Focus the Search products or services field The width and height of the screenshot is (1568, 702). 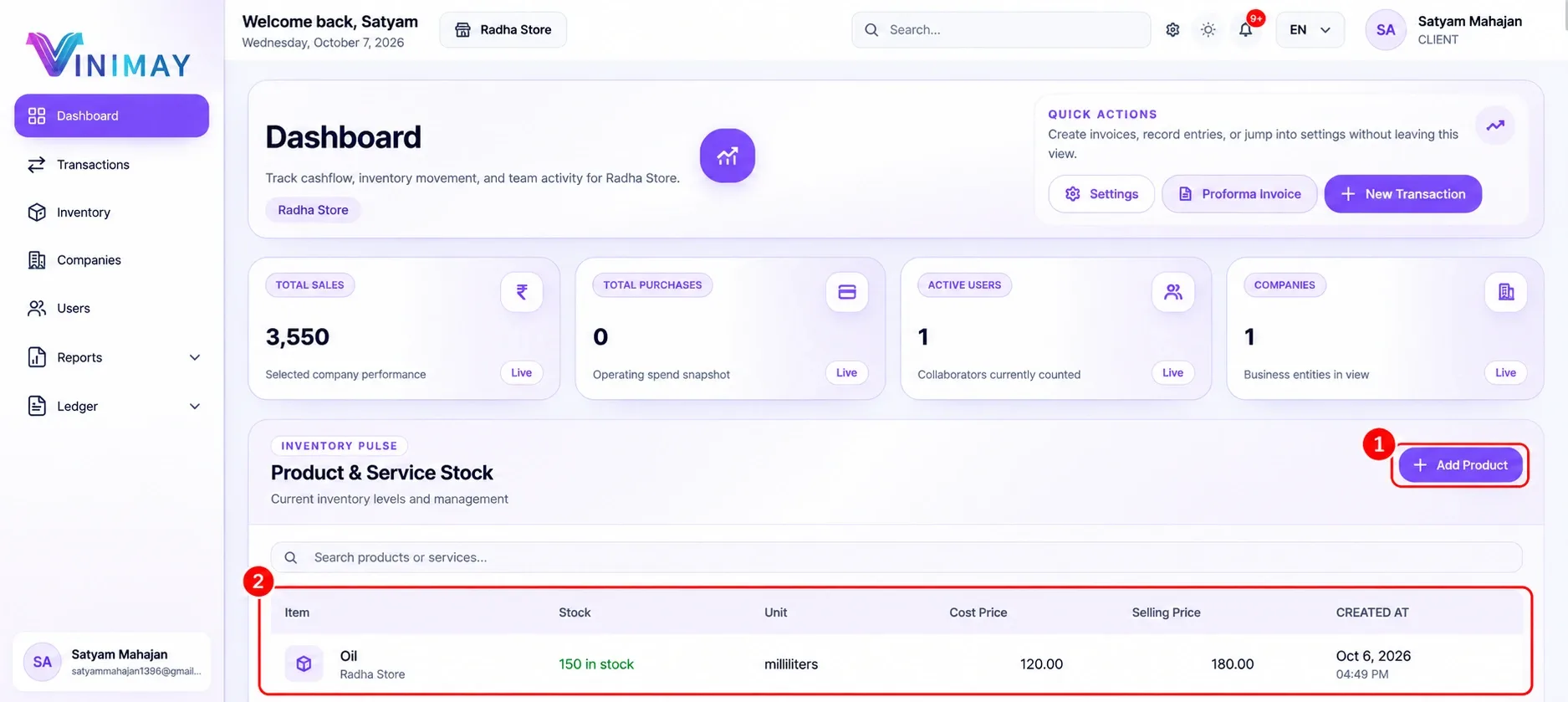coord(896,557)
